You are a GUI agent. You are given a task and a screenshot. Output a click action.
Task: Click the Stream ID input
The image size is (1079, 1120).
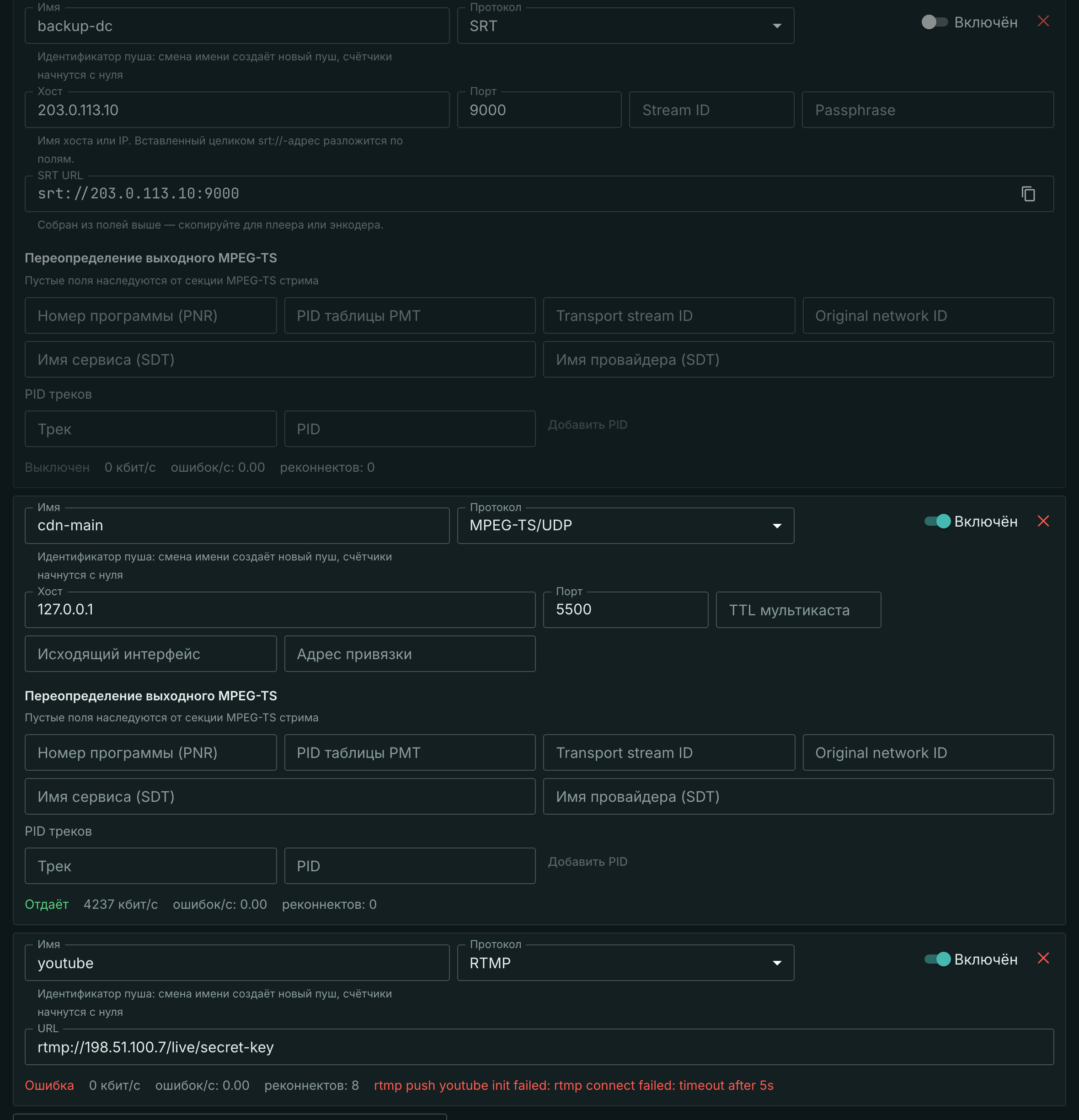[x=711, y=110]
